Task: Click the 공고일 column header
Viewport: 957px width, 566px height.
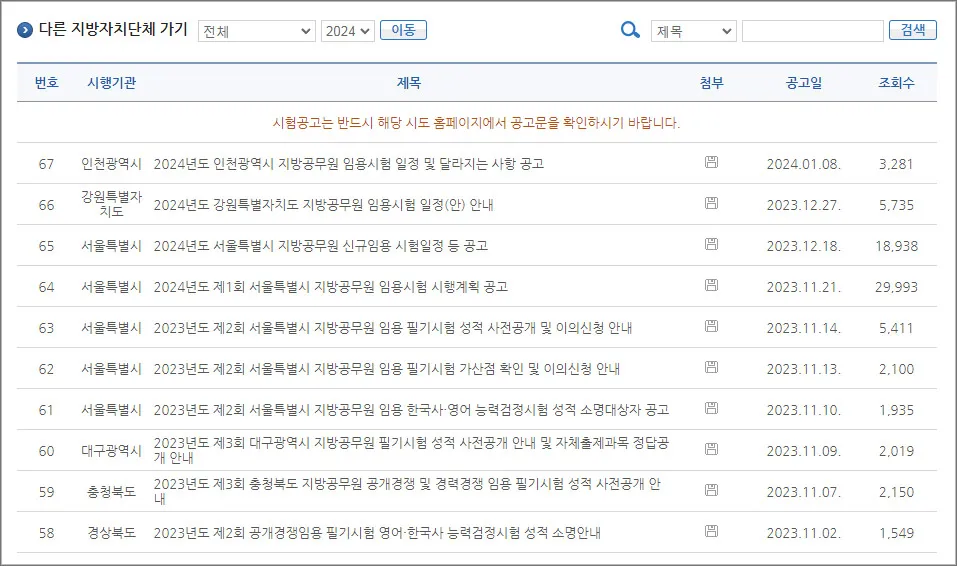Action: pyautogui.click(x=804, y=82)
